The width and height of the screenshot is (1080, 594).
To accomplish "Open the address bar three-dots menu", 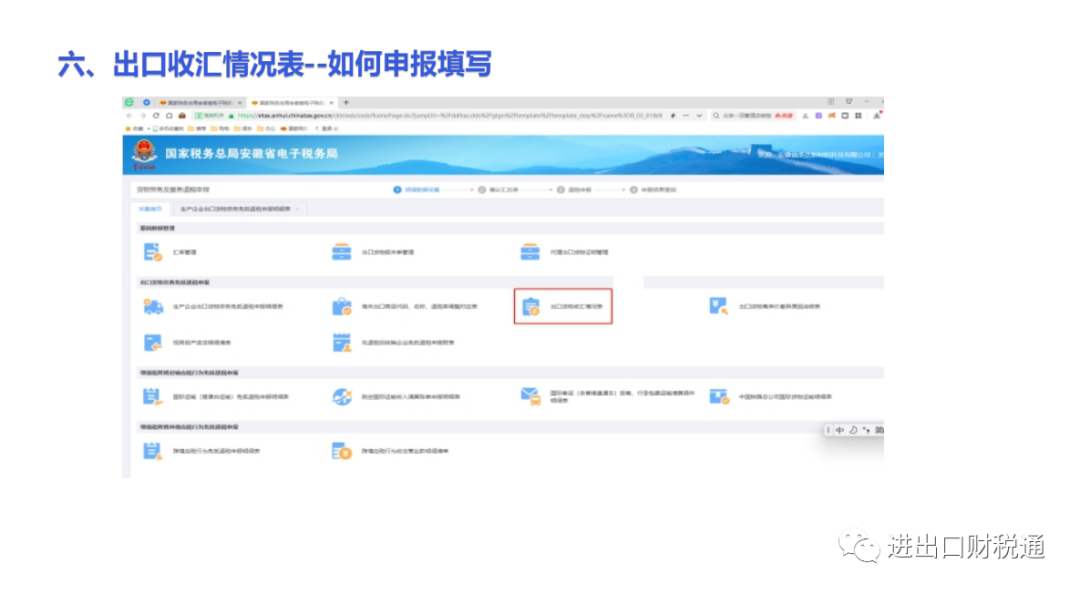I will click(x=686, y=116).
